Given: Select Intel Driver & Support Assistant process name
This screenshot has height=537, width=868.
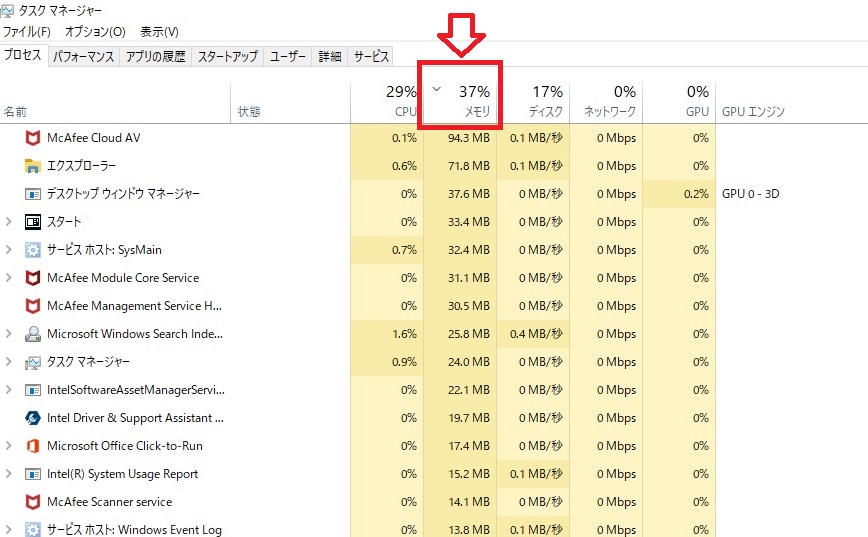Looking at the screenshot, I should [136, 418].
